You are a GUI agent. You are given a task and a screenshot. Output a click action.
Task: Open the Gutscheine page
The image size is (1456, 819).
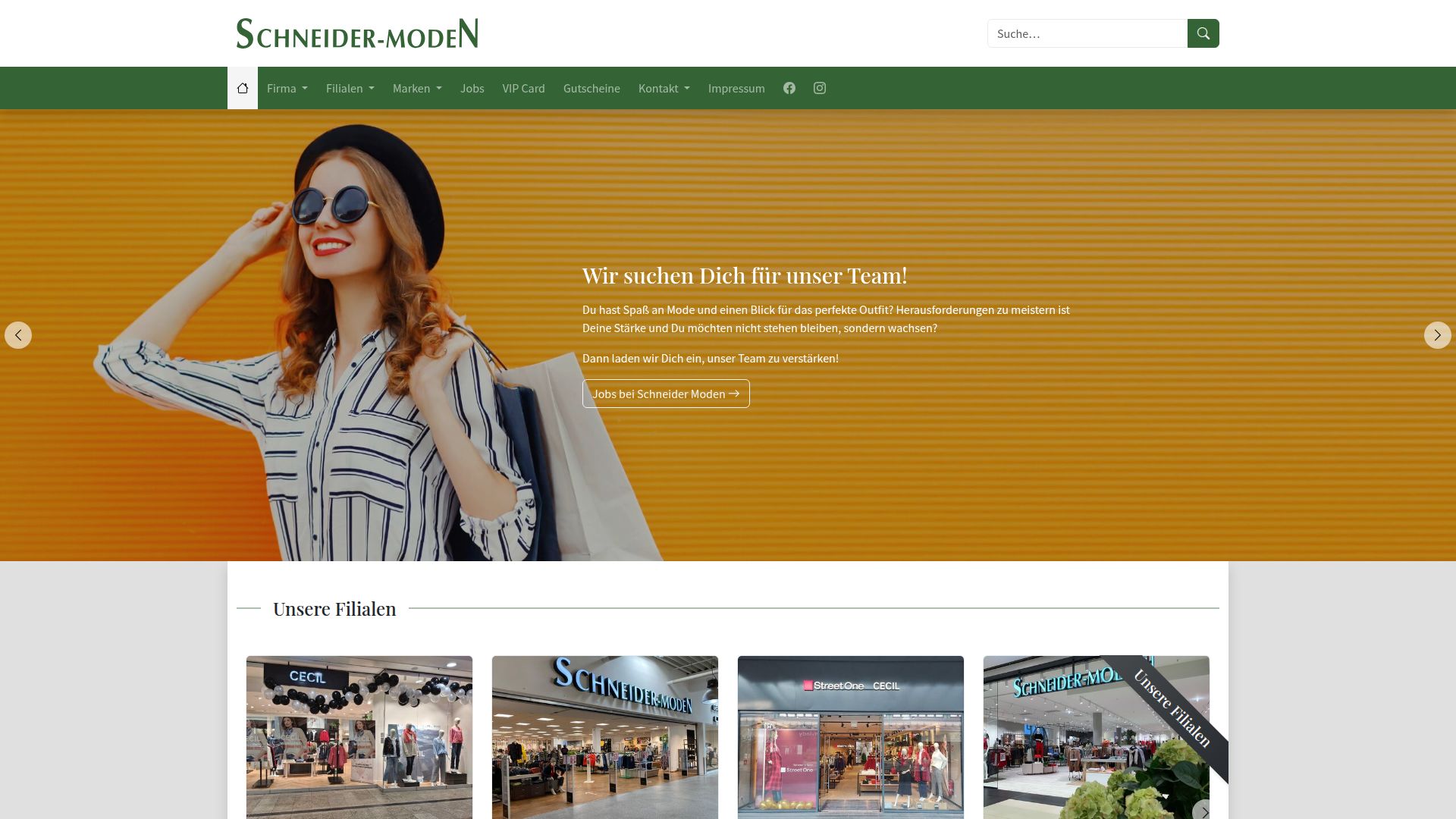tap(591, 88)
